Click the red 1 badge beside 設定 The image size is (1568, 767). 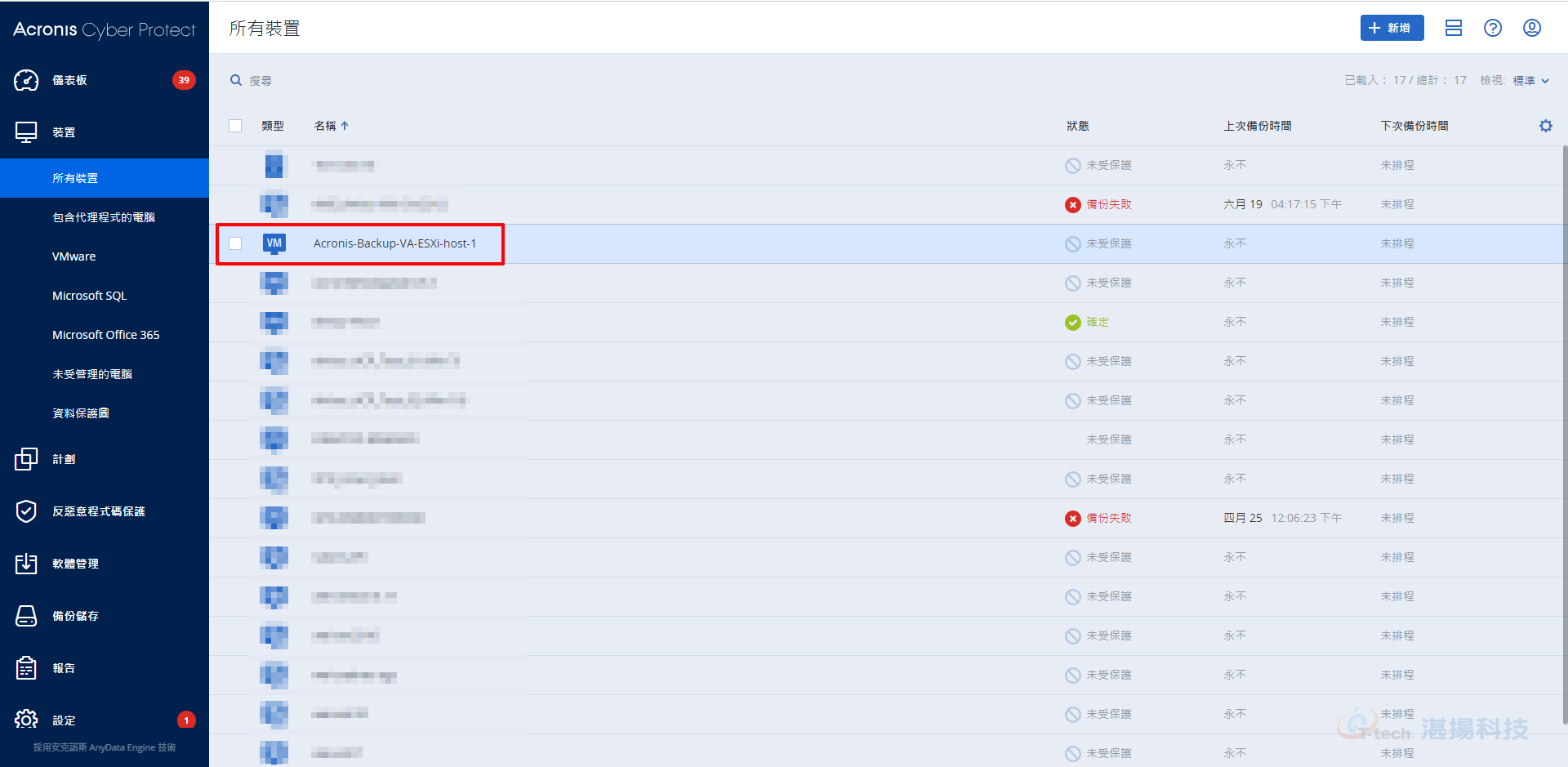pos(186,720)
